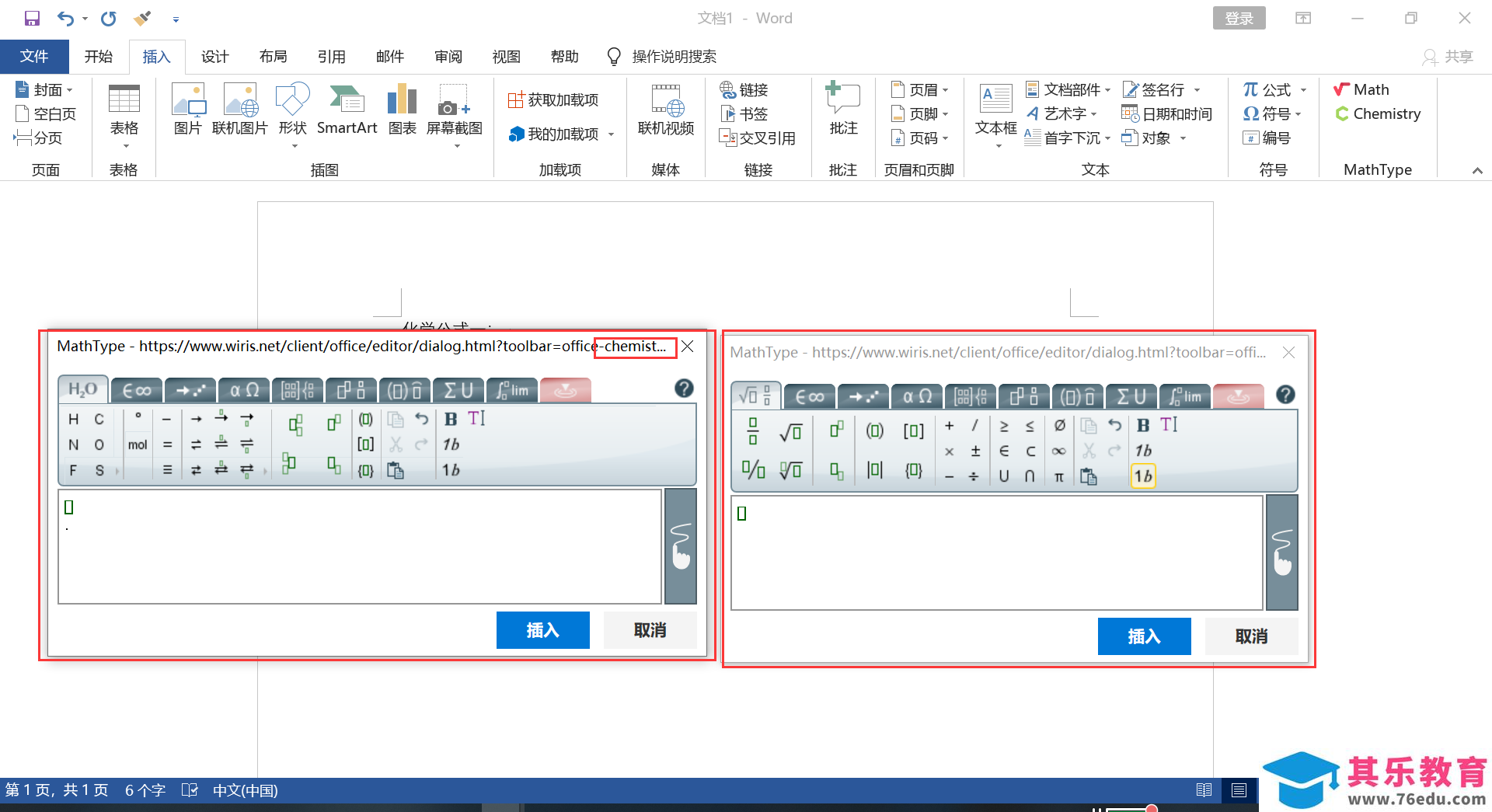Click 中文(中国) language in status bar
This screenshot has width=1492, height=812.
[245, 790]
